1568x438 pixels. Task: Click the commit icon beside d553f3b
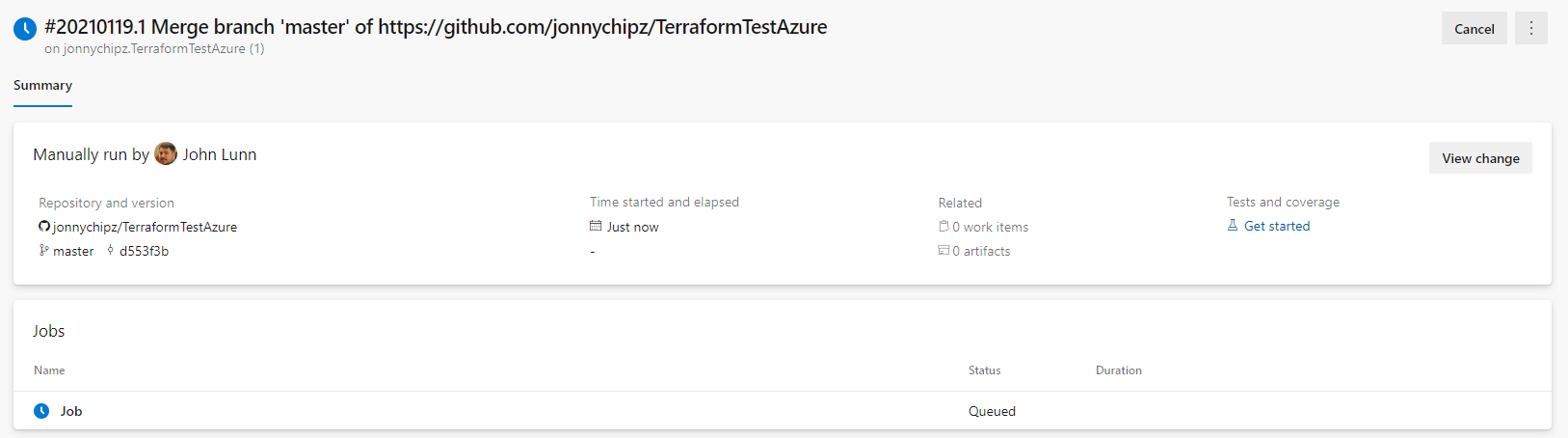[x=110, y=251]
